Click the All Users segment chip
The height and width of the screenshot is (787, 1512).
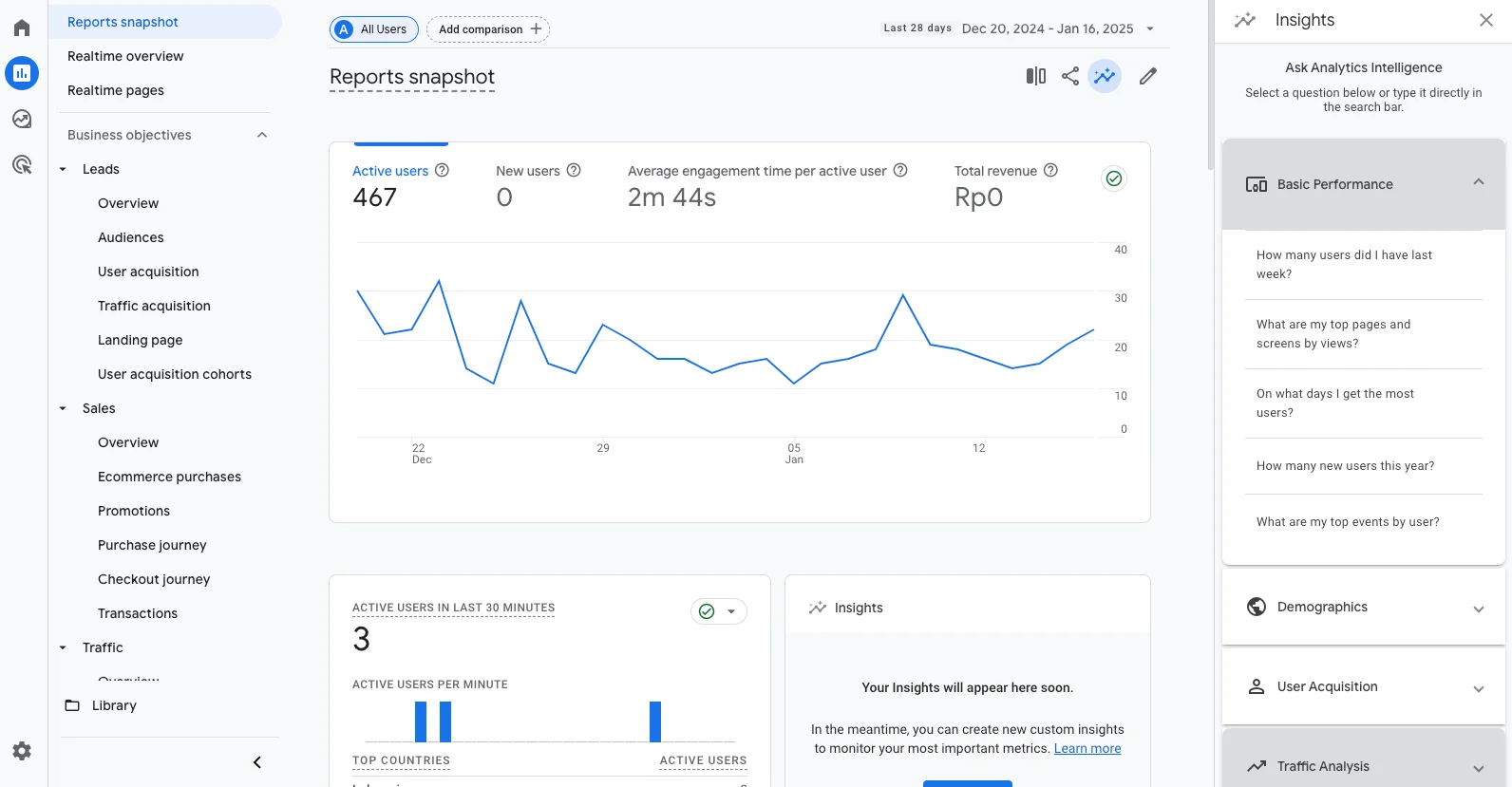click(374, 29)
